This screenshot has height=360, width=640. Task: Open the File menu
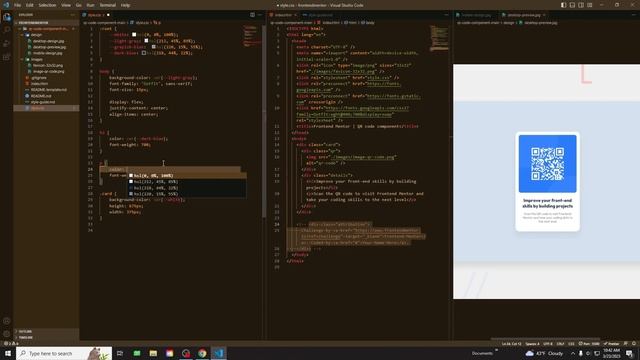tap(18, 5)
